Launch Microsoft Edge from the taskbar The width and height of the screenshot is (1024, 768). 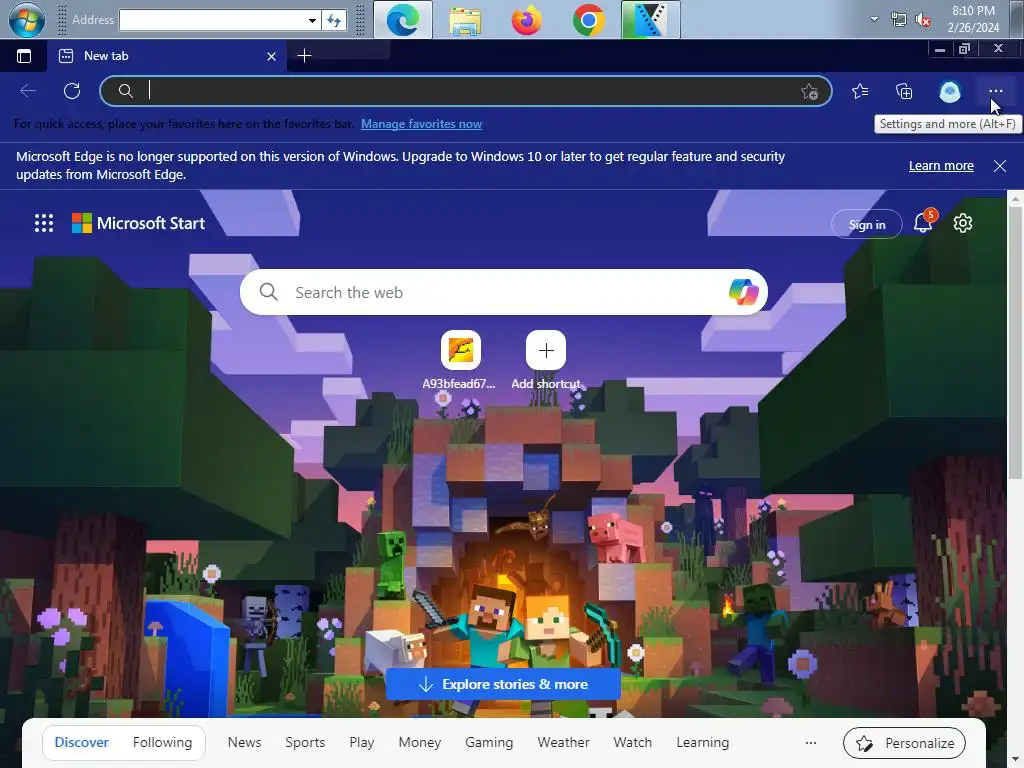(403, 20)
